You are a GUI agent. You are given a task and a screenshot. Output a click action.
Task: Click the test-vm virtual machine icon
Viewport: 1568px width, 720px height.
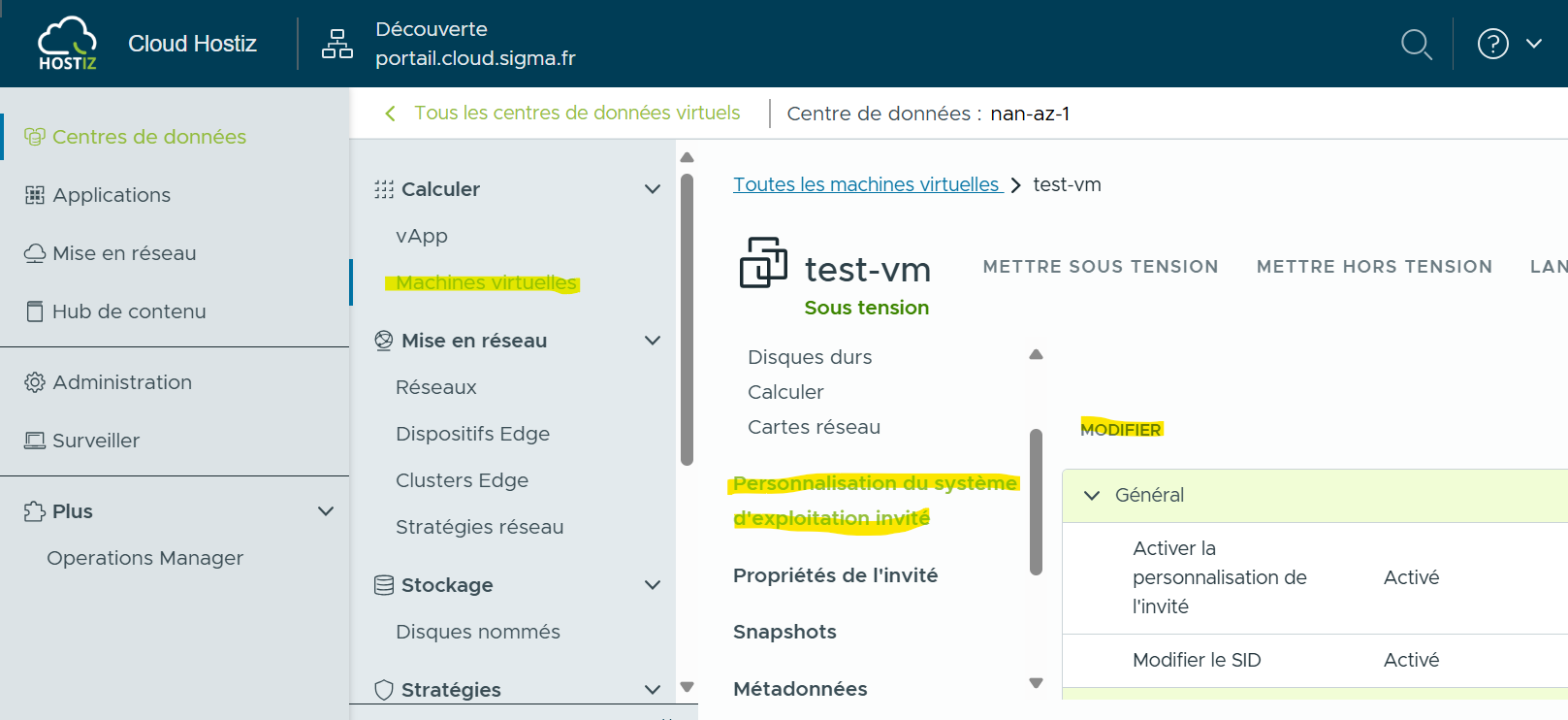(x=763, y=263)
